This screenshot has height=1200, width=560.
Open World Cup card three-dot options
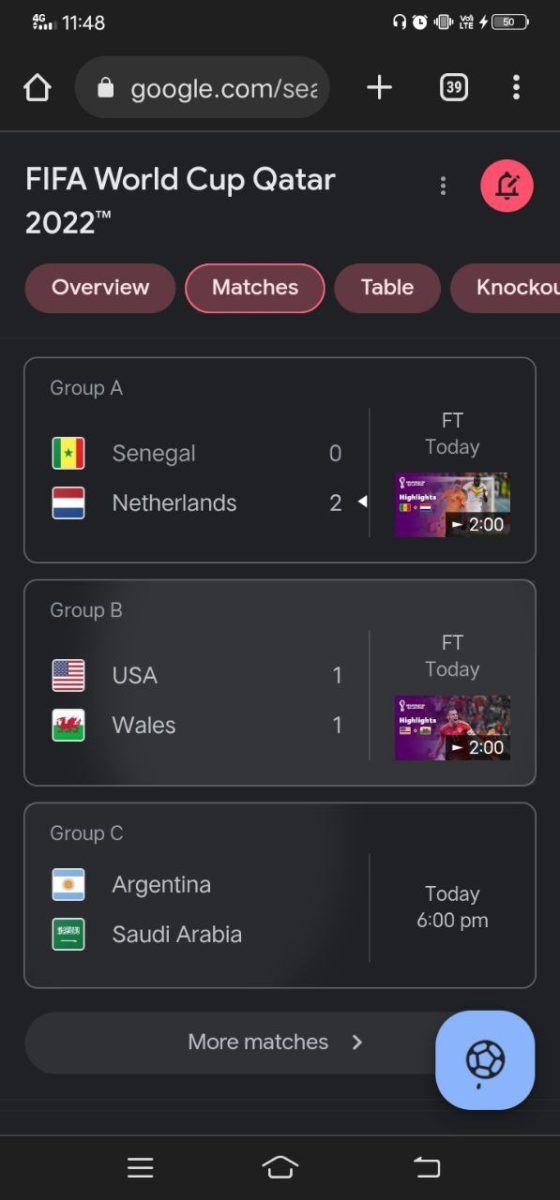(x=443, y=186)
